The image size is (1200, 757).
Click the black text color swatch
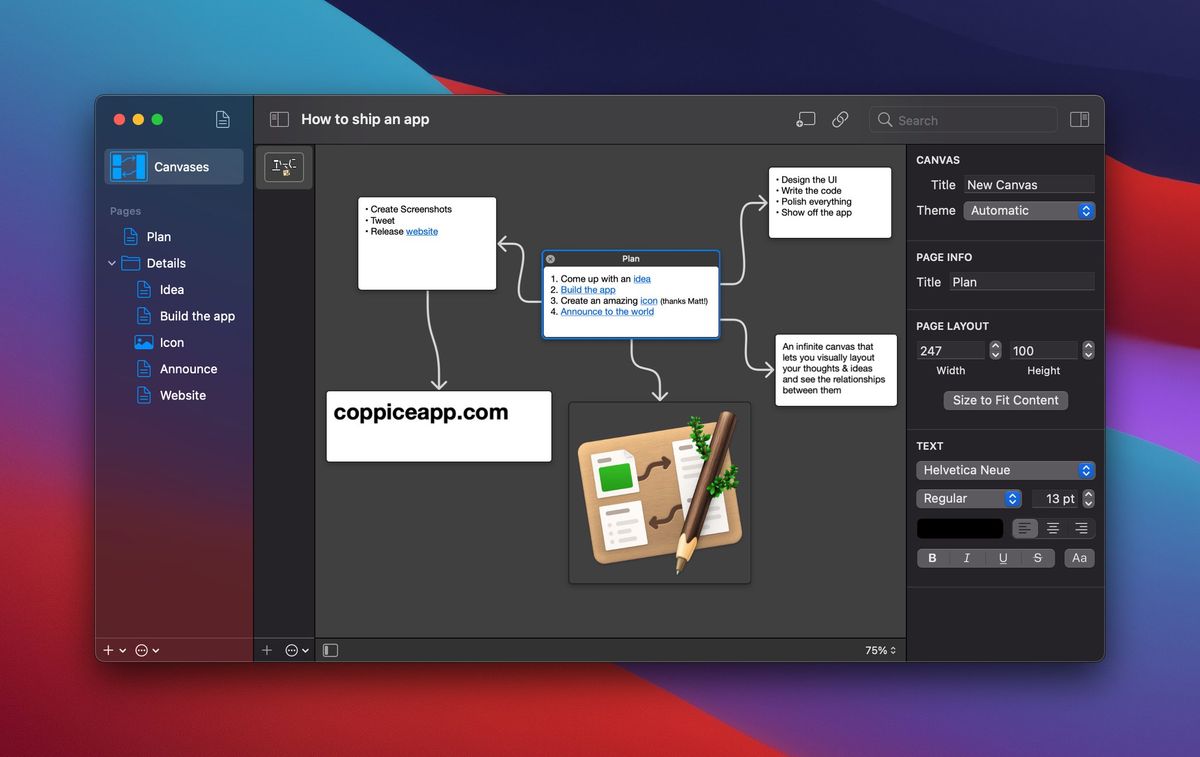(x=959, y=528)
